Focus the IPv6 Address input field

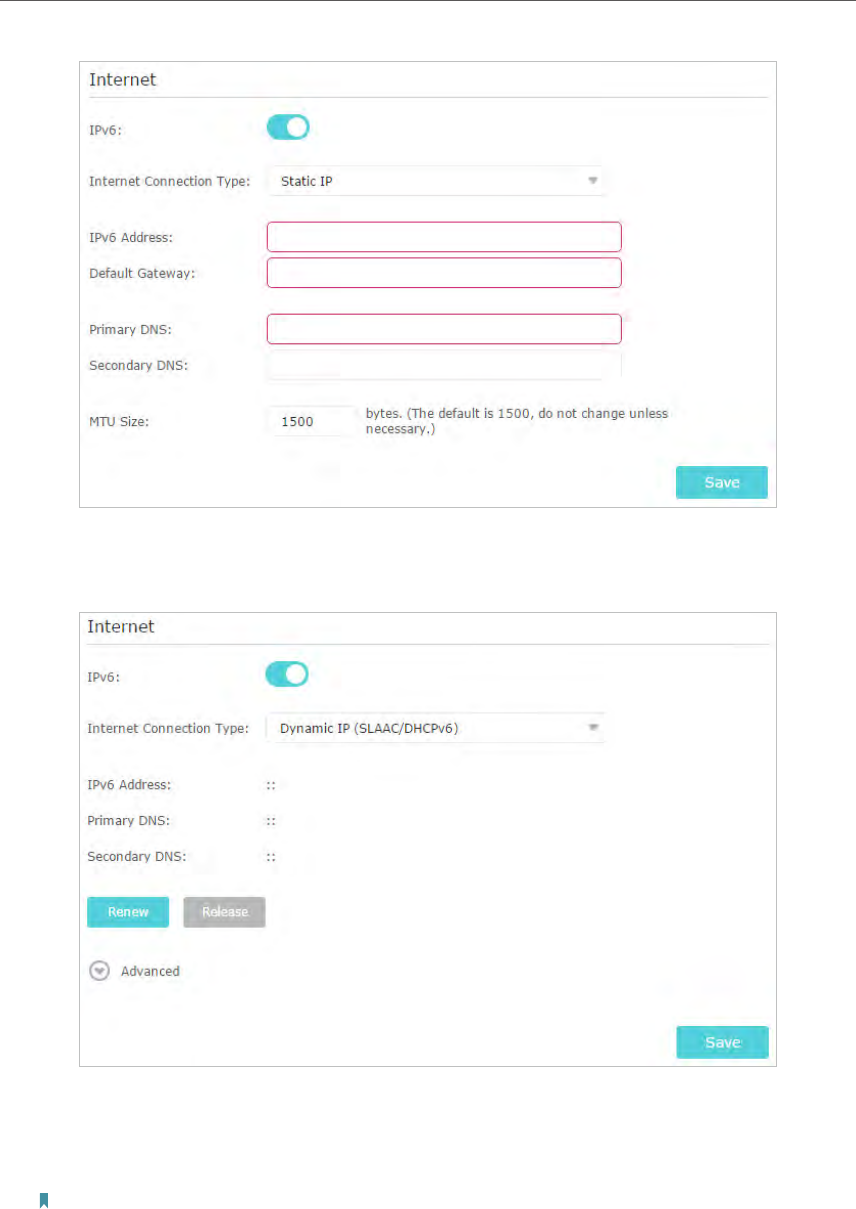point(444,237)
